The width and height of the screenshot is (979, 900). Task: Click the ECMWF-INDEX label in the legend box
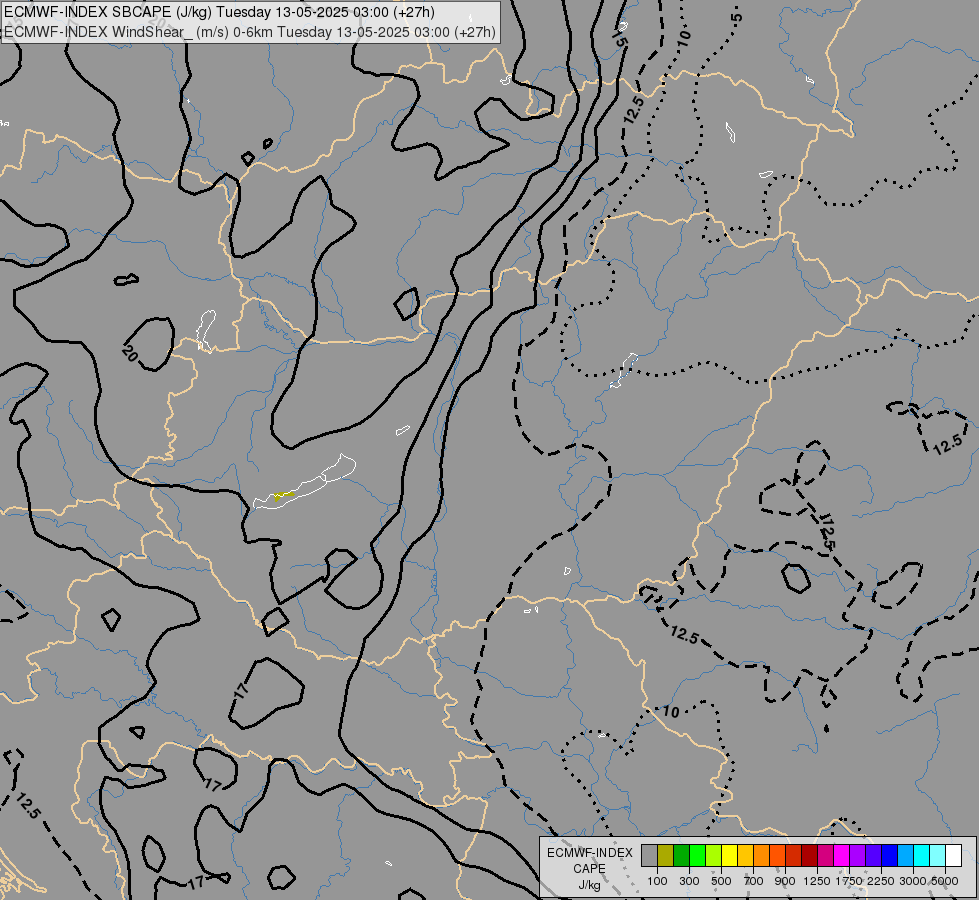[590, 853]
